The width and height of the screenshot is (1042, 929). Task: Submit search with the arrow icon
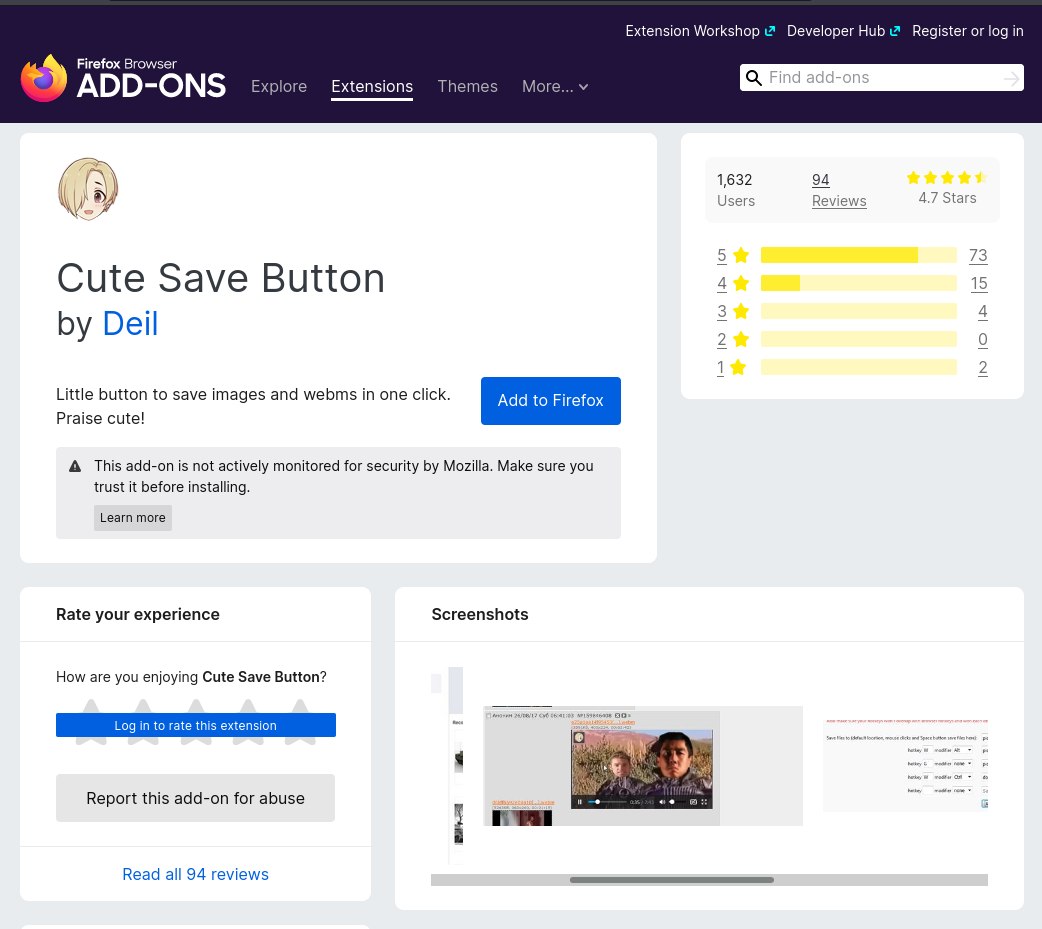tap(1011, 78)
